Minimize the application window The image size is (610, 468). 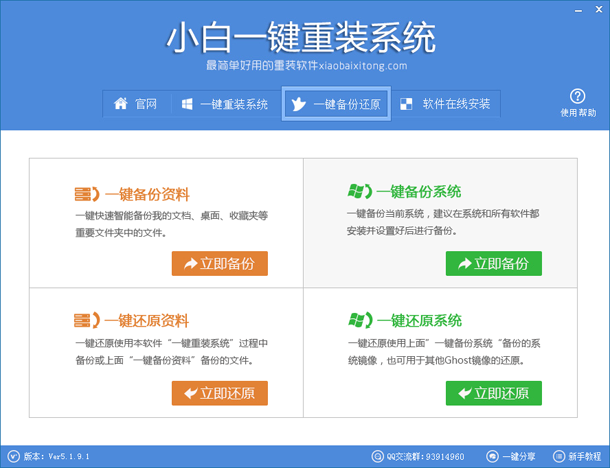(x=578, y=11)
